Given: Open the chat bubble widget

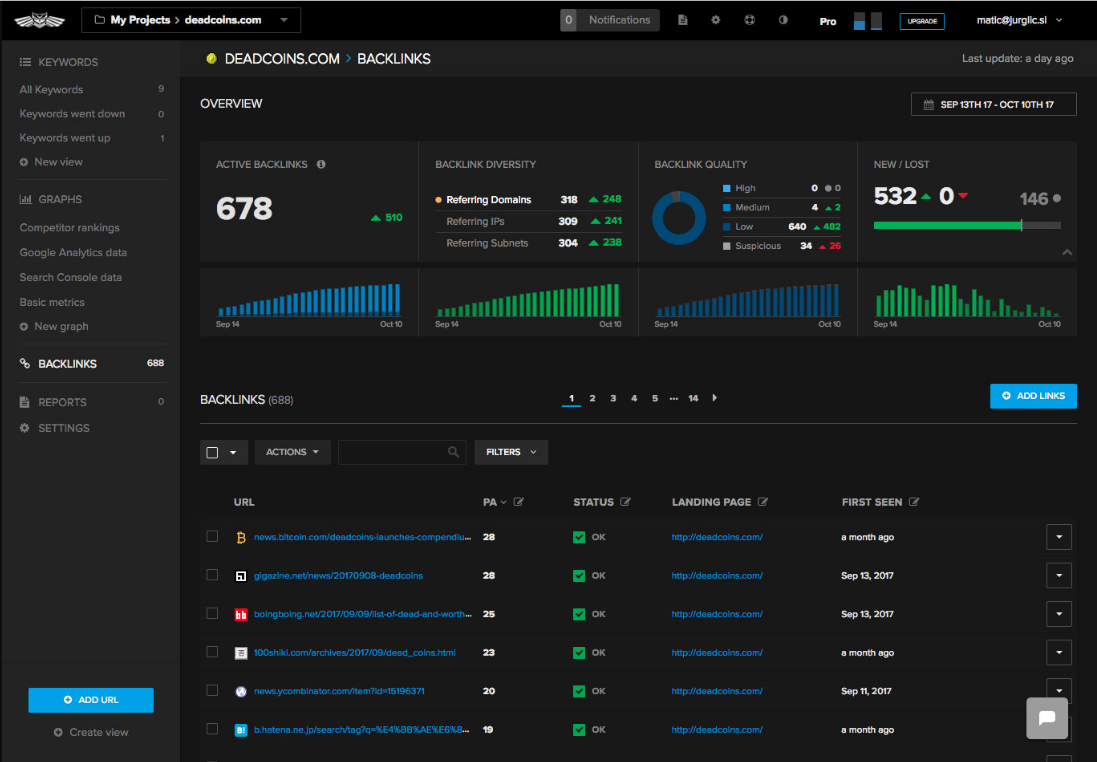Looking at the screenshot, I should 1047,718.
